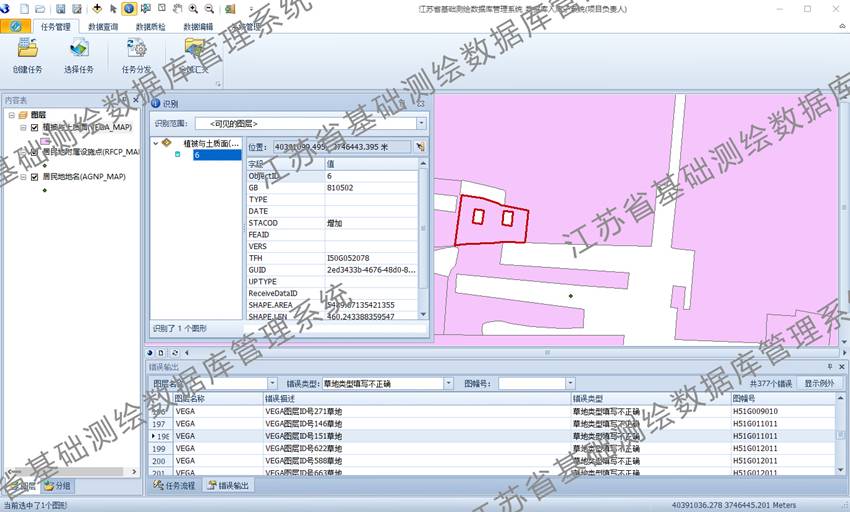The image size is (850, 512).
Task: Toggle the 居民地附属设施点 (RFCP_MAP) layer checkbox
Action: click(34, 153)
